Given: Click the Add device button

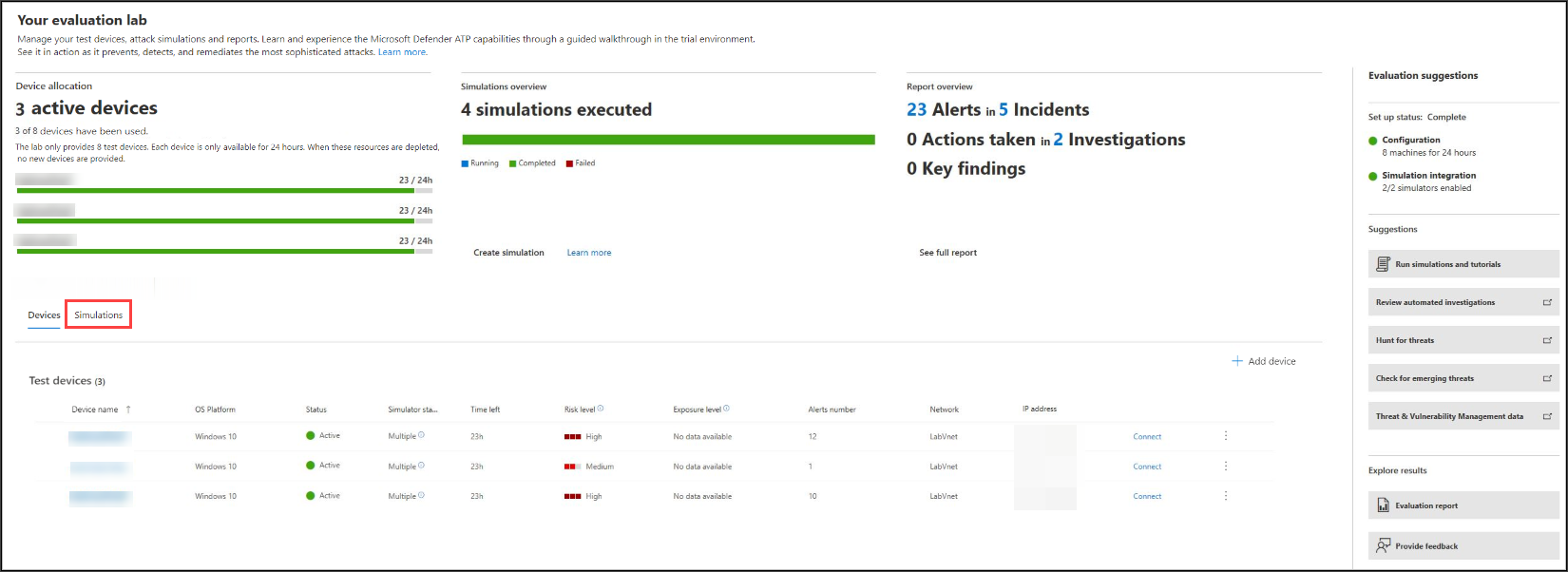Looking at the screenshot, I should pyautogui.click(x=1264, y=361).
